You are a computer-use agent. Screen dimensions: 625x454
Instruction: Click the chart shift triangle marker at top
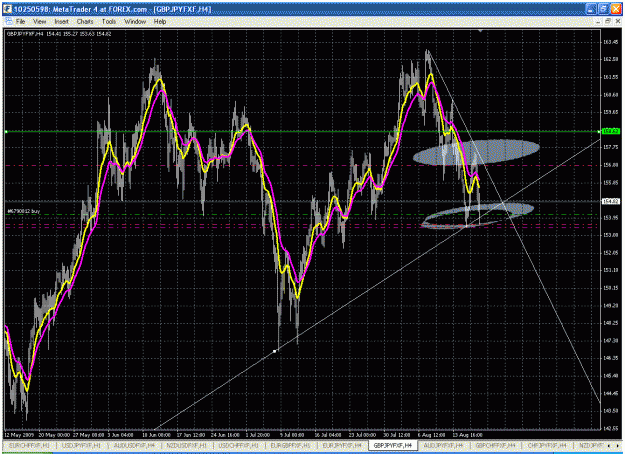480,30
